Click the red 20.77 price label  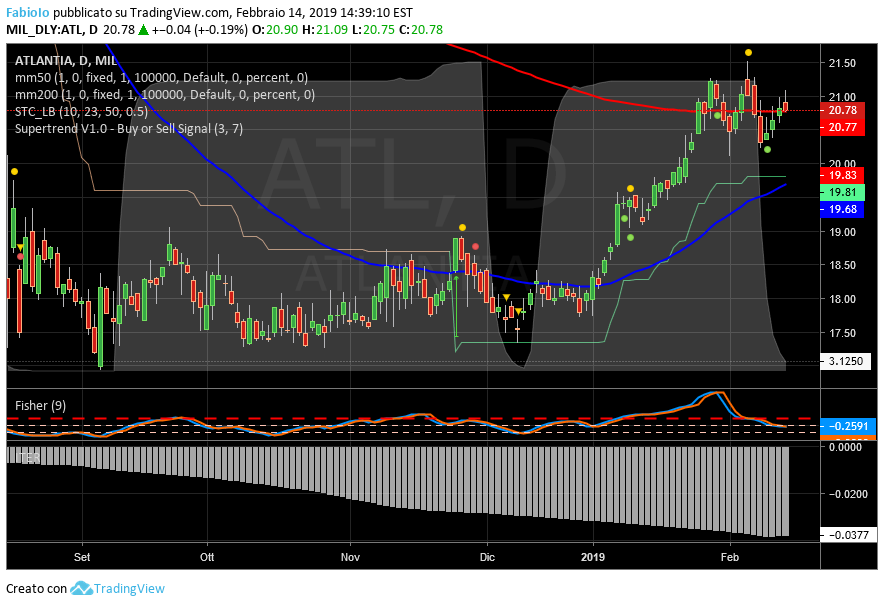tap(842, 127)
